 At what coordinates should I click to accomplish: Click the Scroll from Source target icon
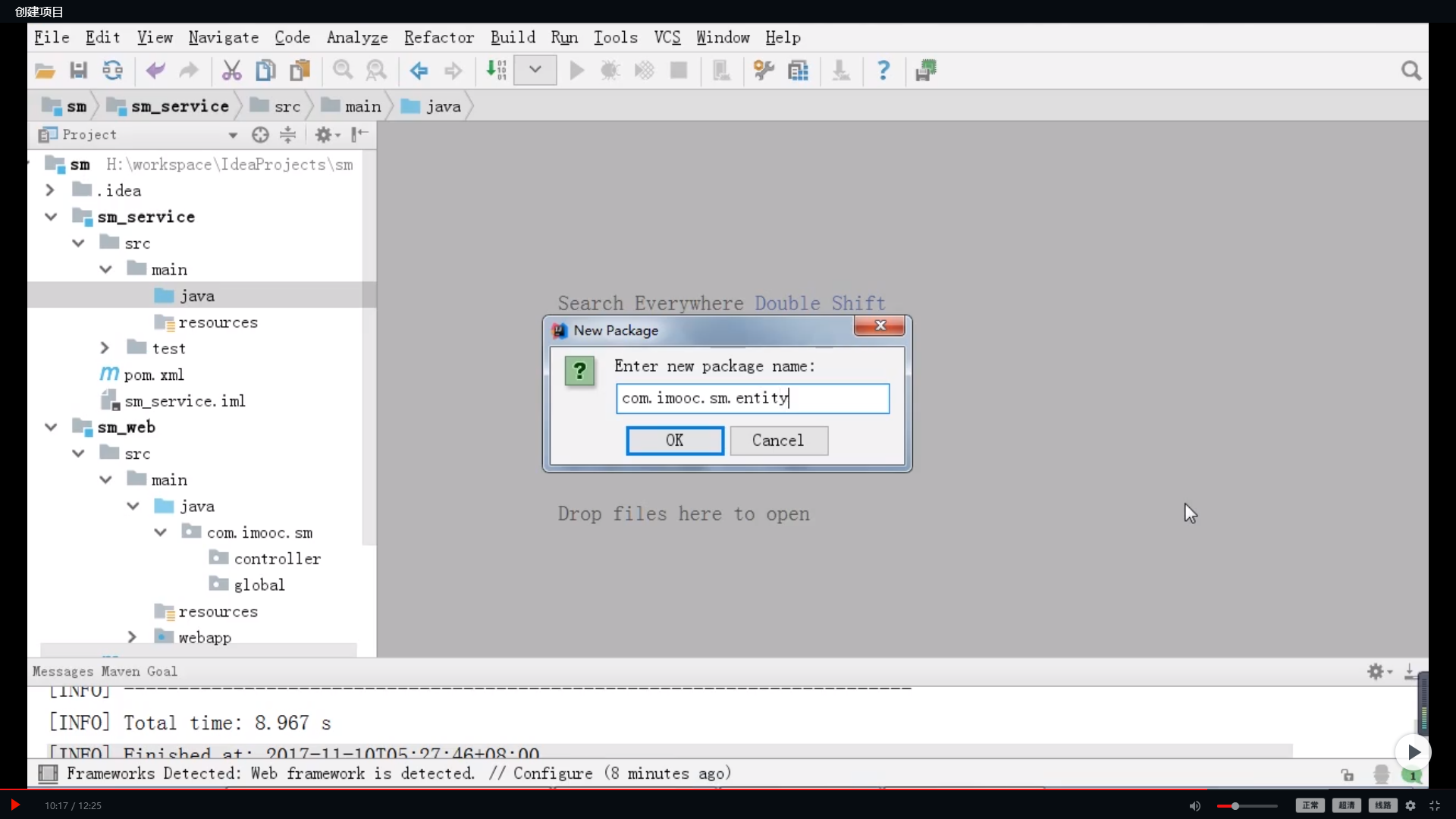pyautogui.click(x=260, y=135)
